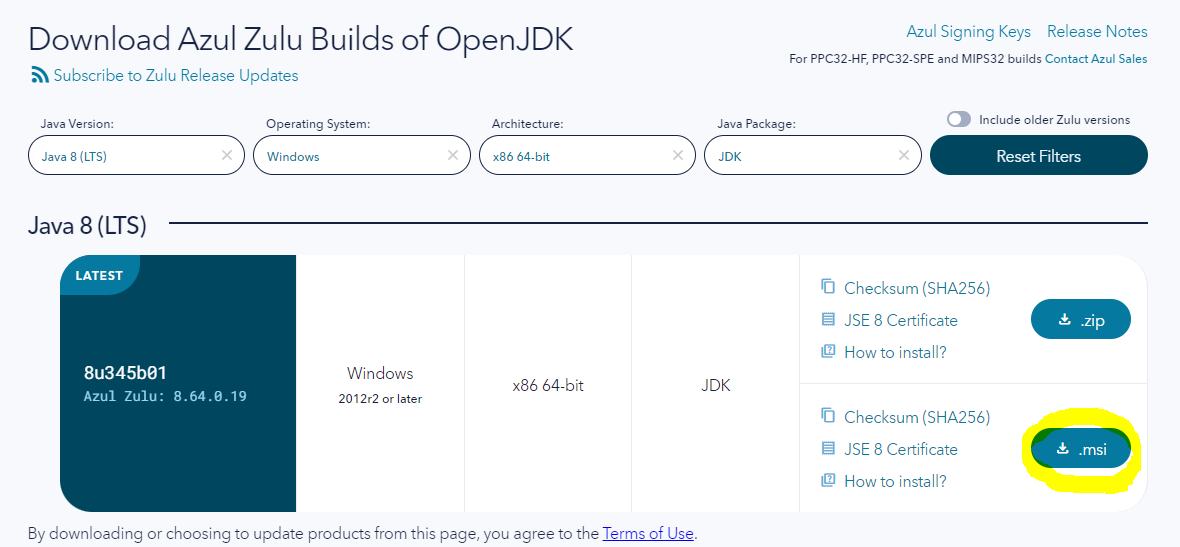Select version text 8u345b01
Viewport: 1180px width, 547px height.
(x=125, y=373)
